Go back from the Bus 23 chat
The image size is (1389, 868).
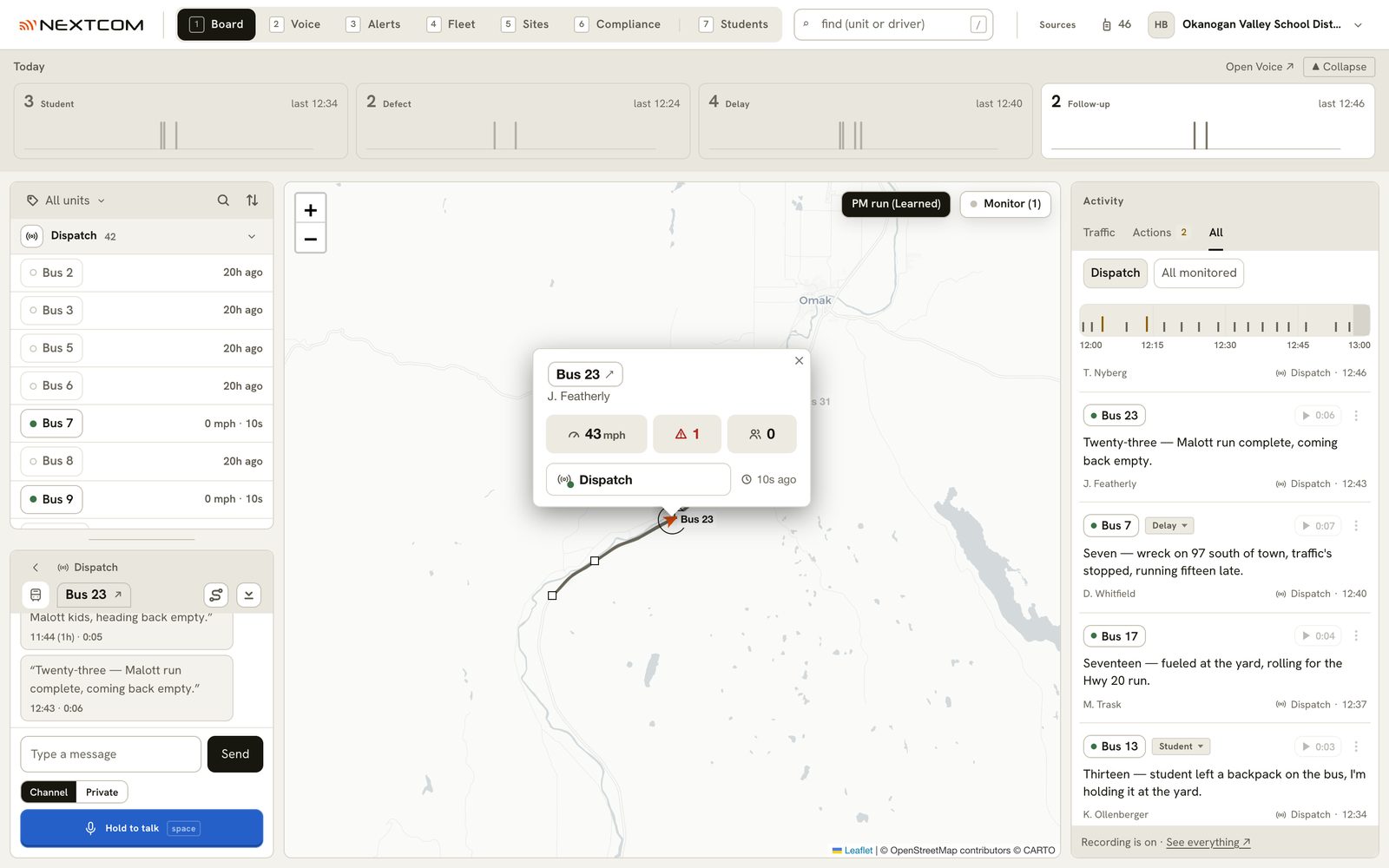36,568
